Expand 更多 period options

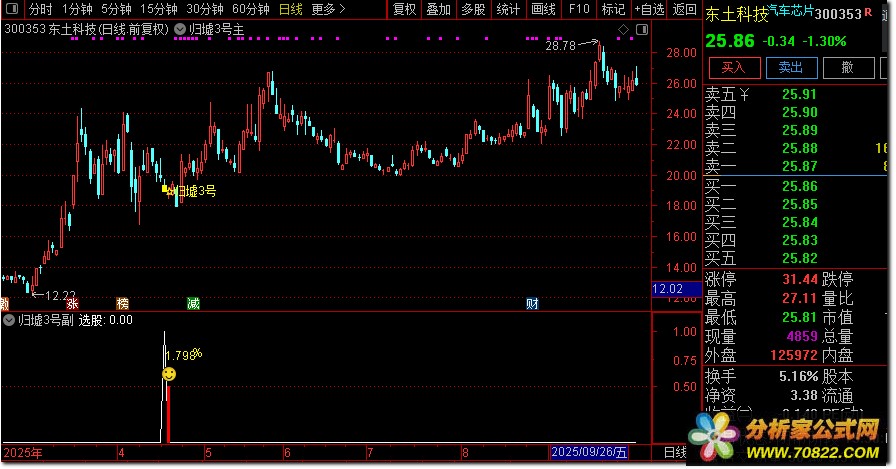pyautogui.click(x=328, y=9)
